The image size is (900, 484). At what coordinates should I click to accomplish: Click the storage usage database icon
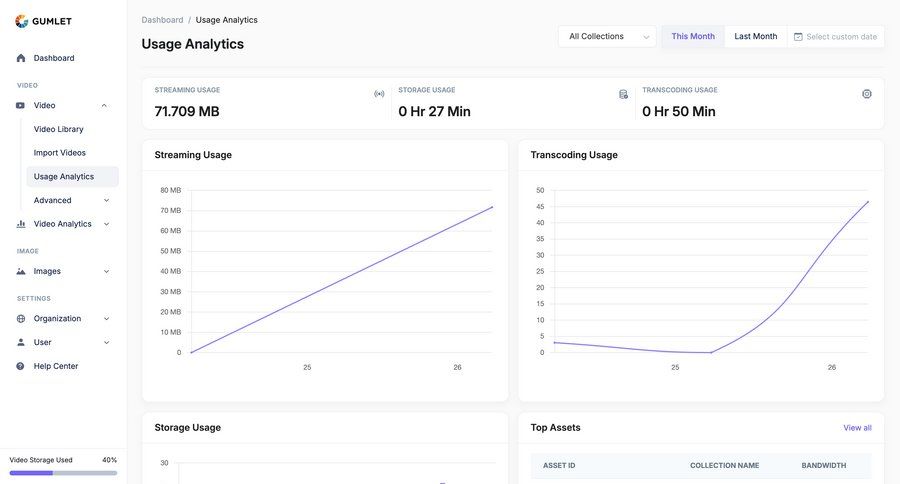(623, 94)
